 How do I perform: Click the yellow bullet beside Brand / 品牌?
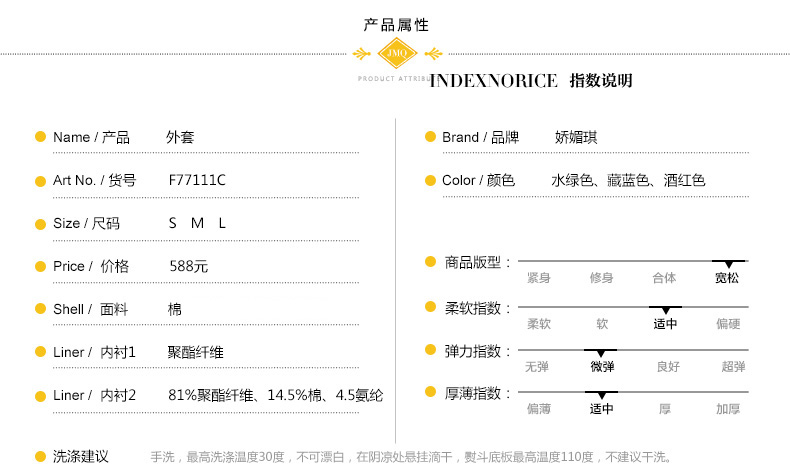coord(430,137)
